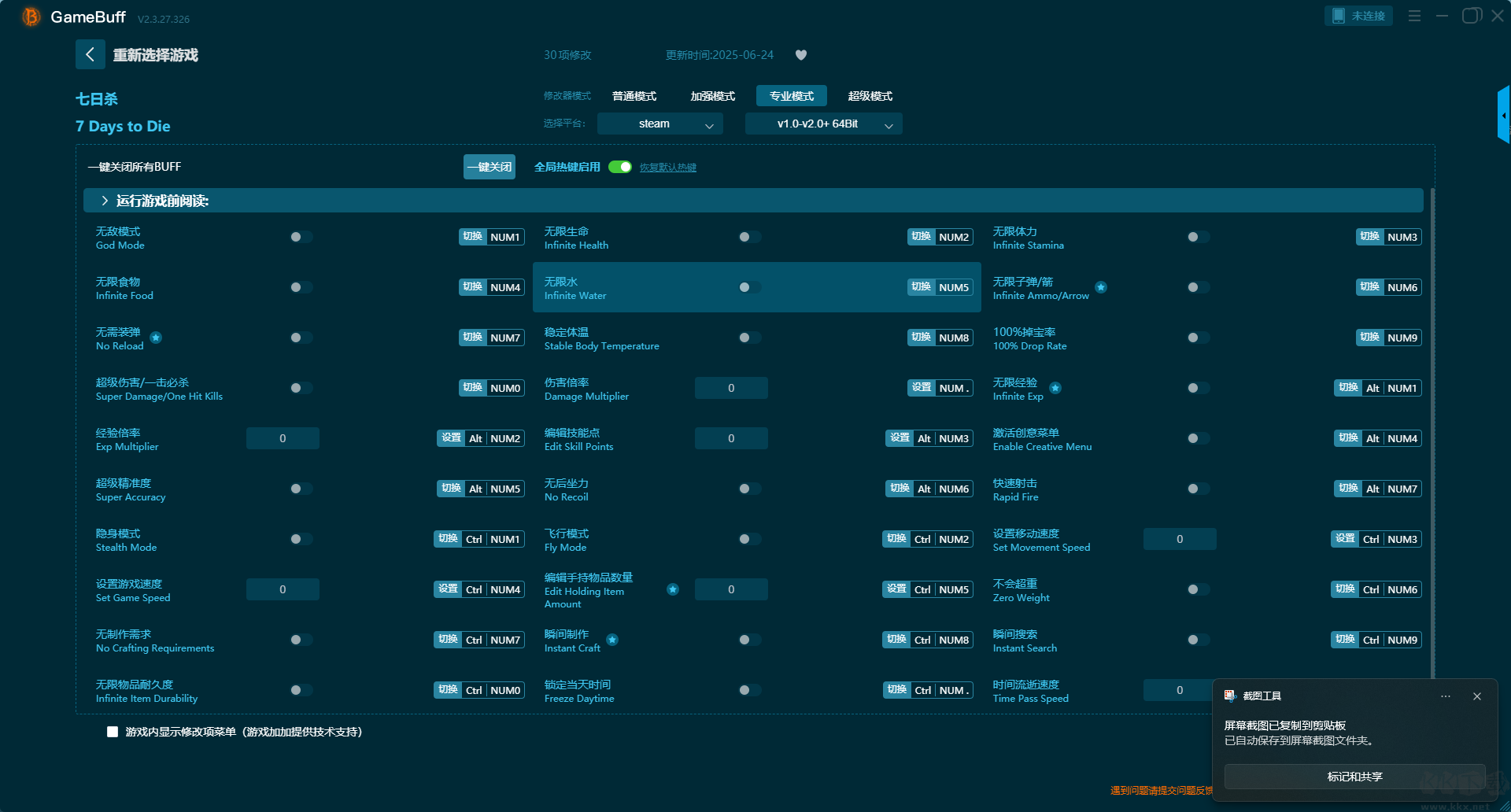The height and width of the screenshot is (812, 1511).
Task: Select the 普通模式 tab
Action: (x=634, y=96)
